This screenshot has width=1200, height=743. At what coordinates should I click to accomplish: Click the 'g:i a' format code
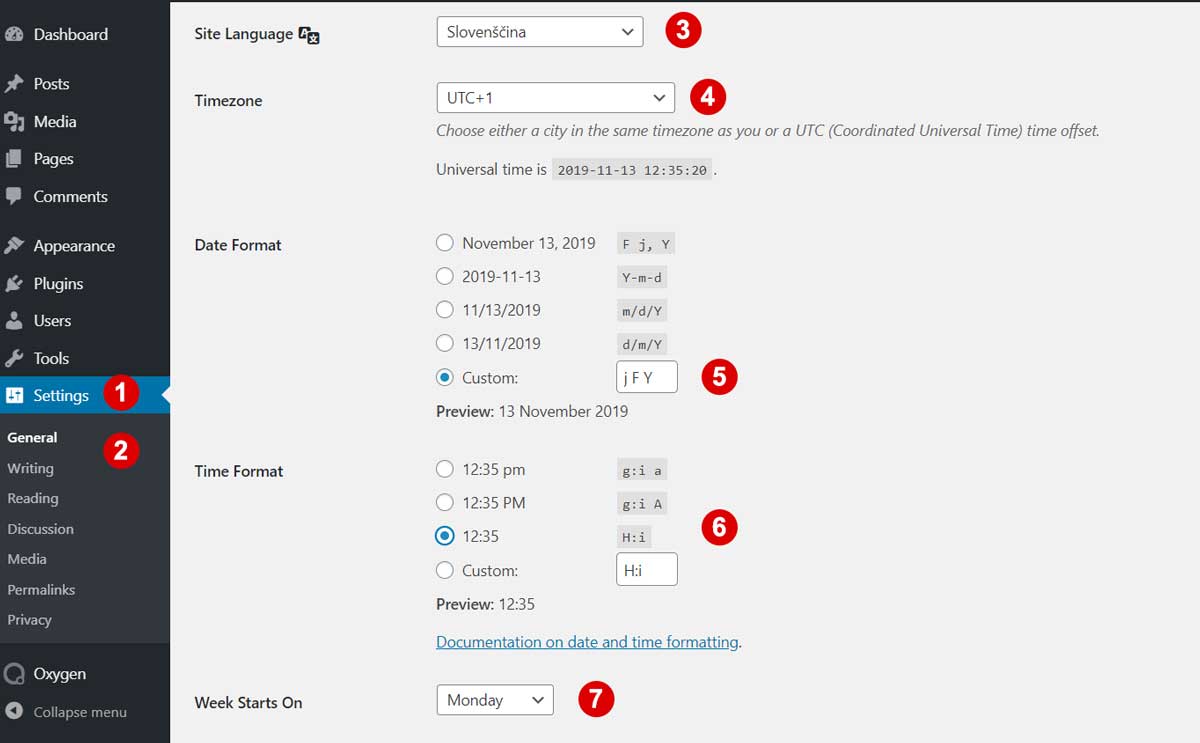pyautogui.click(x=642, y=470)
